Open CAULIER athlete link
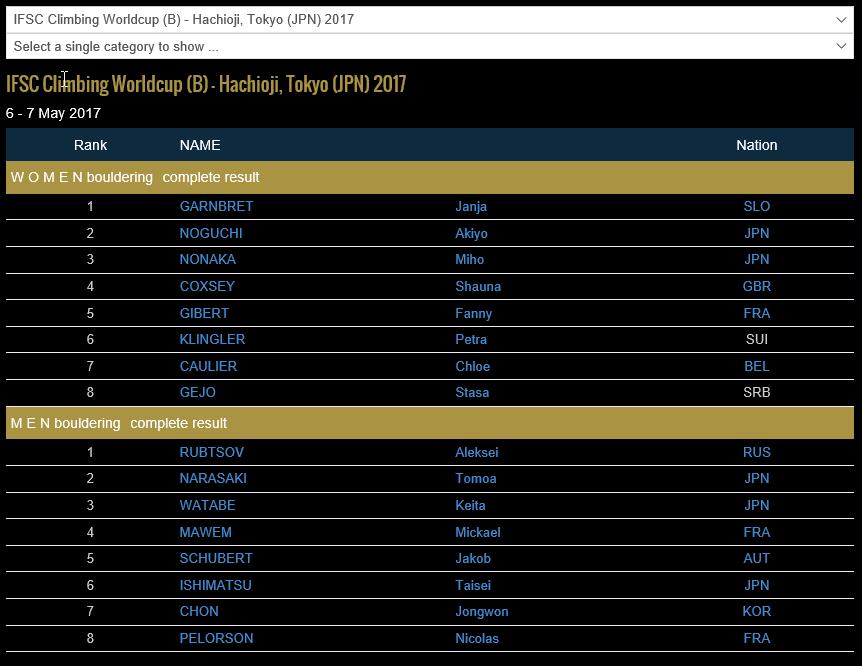Screen dimensions: 862x666 click(208, 366)
